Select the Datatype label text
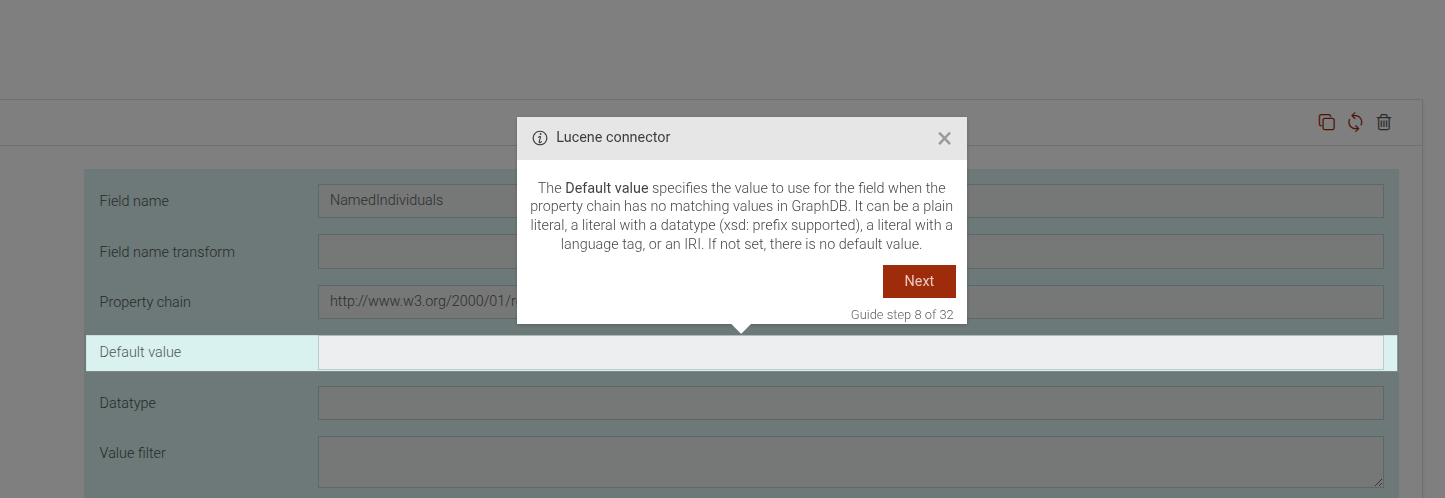1445x498 pixels. tap(128, 403)
